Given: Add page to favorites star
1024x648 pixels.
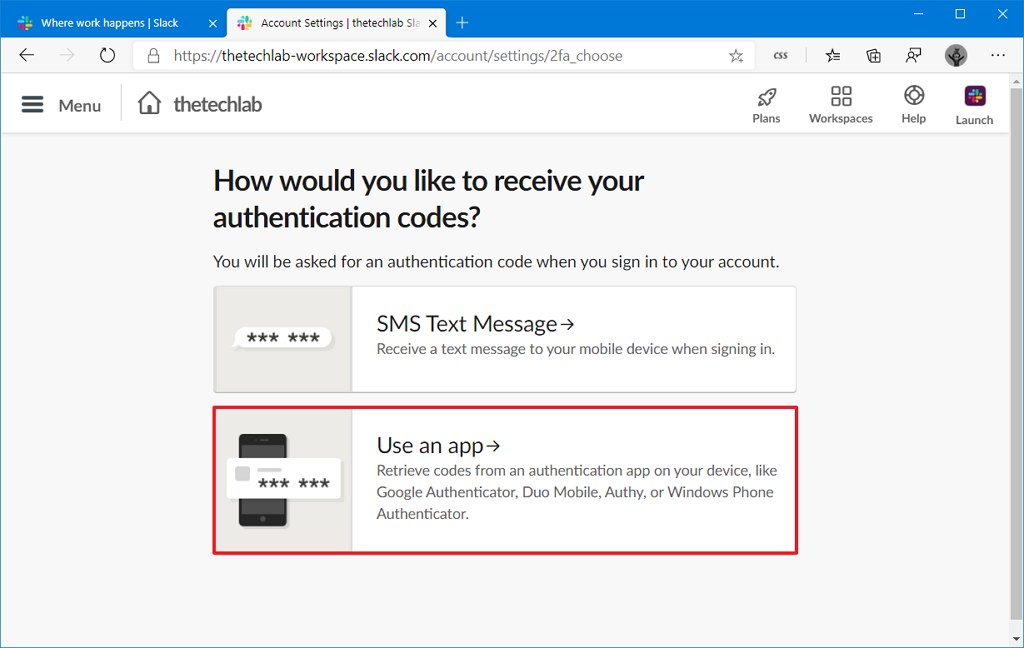Looking at the screenshot, I should pyautogui.click(x=736, y=56).
